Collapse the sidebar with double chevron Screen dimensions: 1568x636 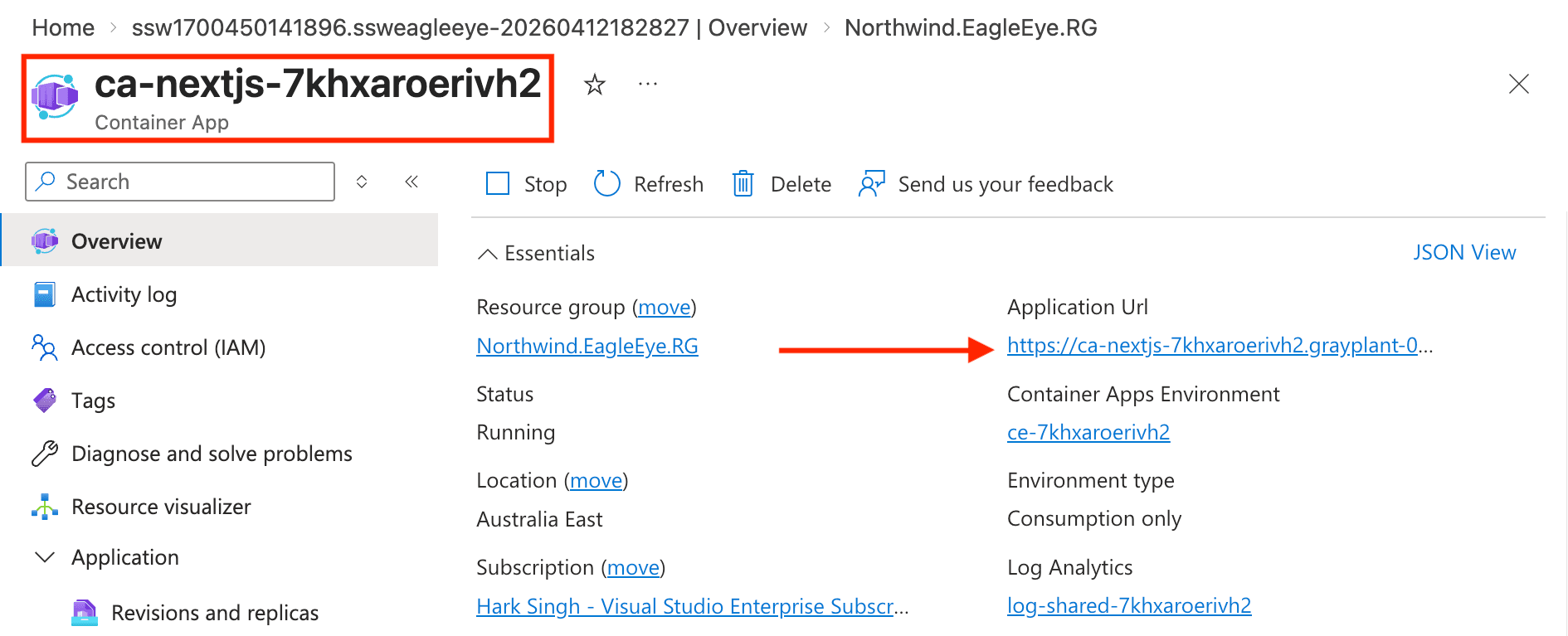coord(411,182)
